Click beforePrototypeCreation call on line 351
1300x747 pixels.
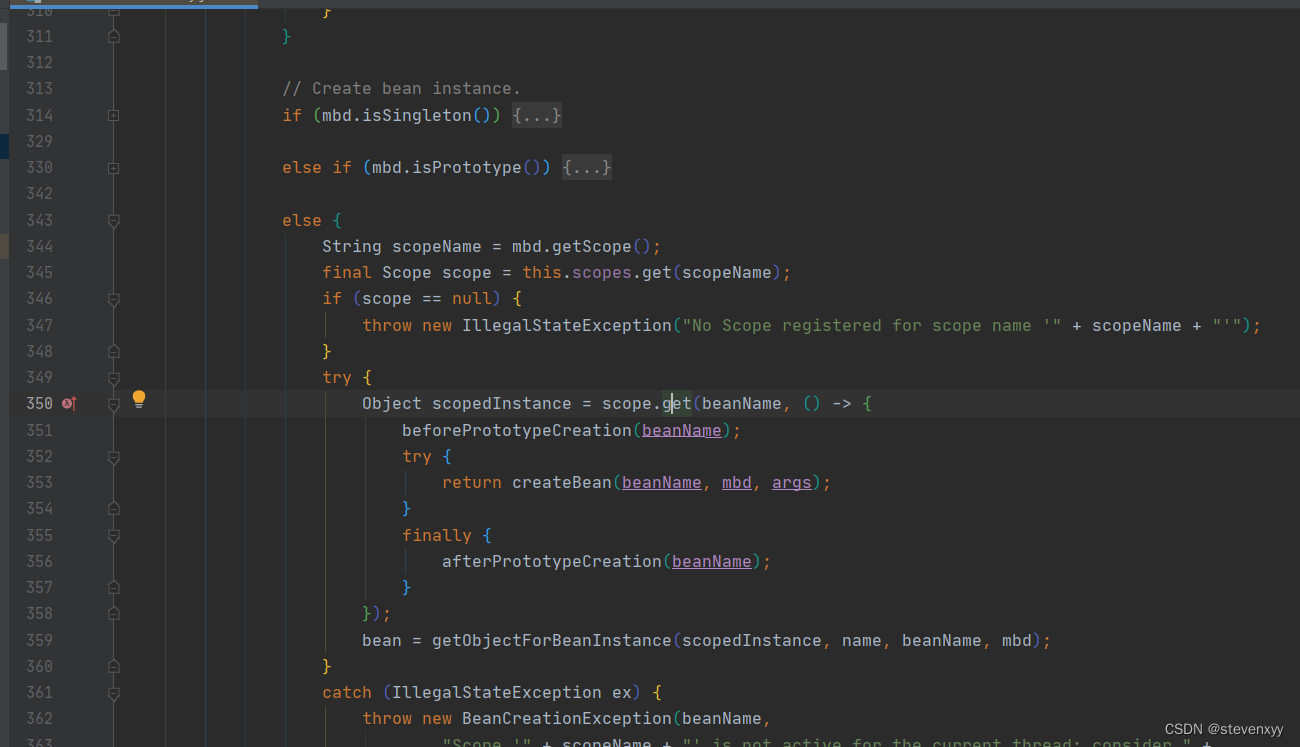pyautogui.click(x=516, y=430)
